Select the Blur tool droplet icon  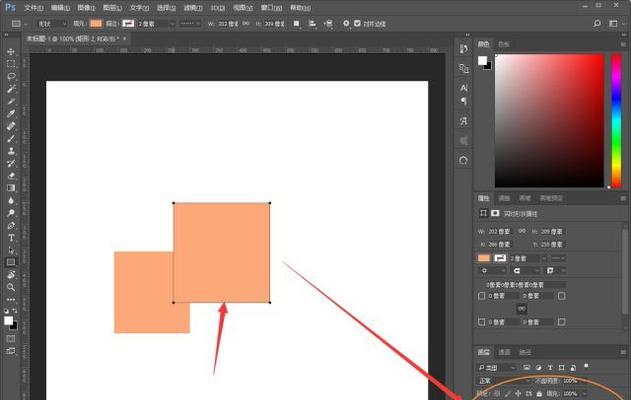click(x=11, y=200)
